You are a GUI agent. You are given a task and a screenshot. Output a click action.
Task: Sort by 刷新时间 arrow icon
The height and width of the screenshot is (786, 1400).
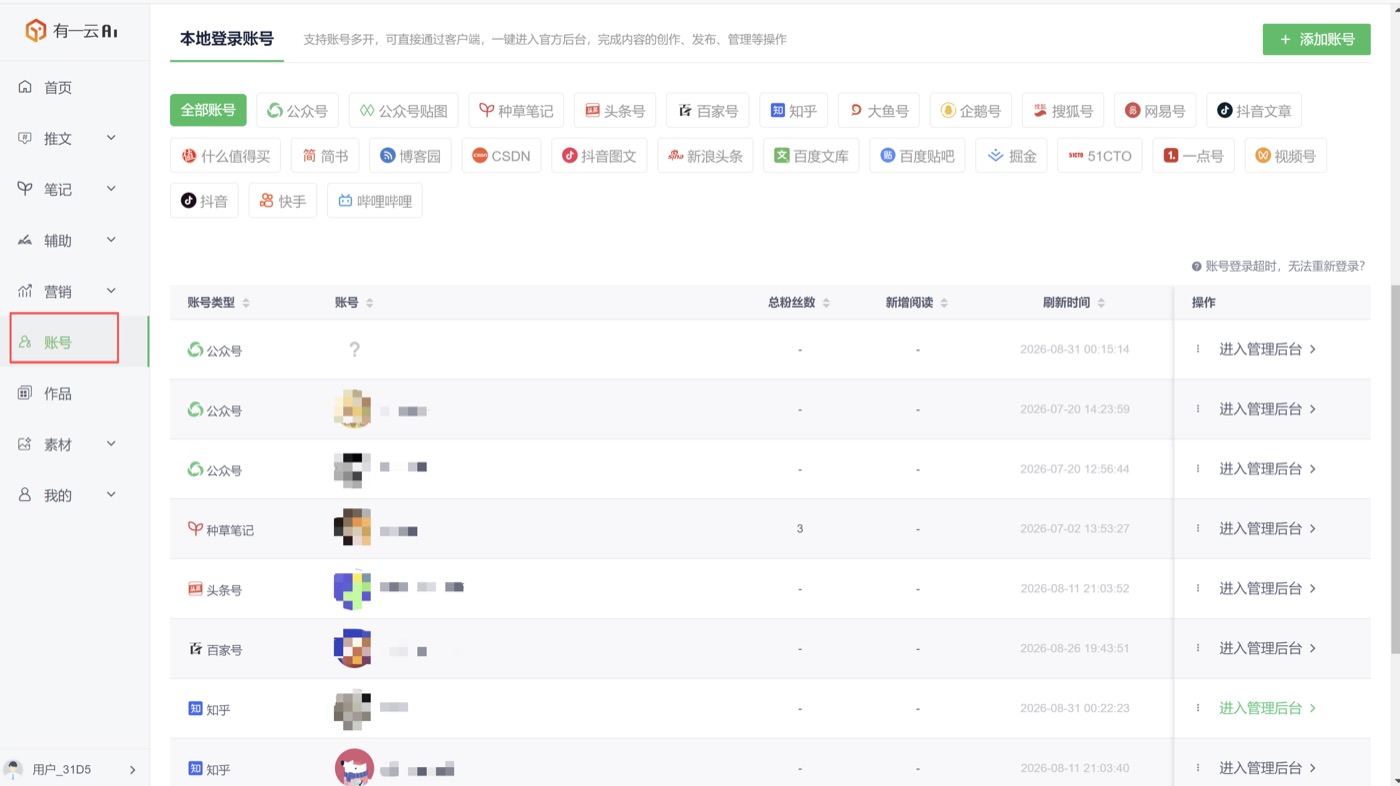coord(1101,303)
